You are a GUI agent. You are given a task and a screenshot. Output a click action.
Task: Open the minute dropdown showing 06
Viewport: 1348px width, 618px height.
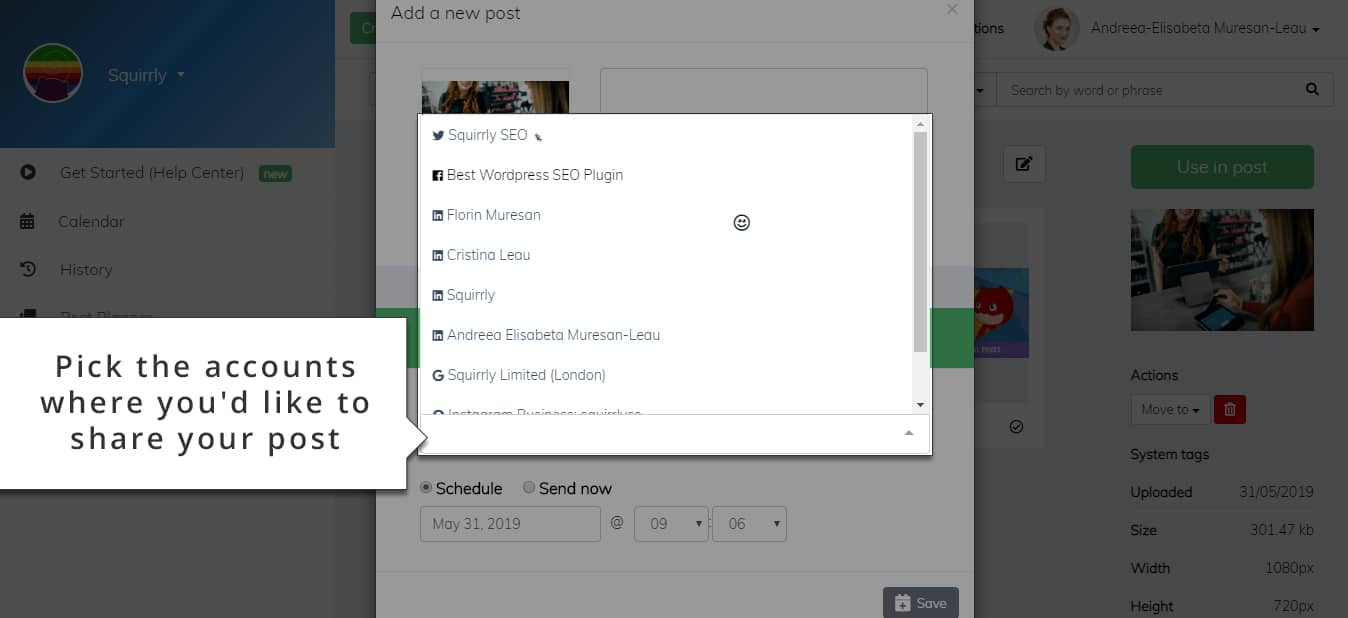pyautogui.click(x=749, y=524)
